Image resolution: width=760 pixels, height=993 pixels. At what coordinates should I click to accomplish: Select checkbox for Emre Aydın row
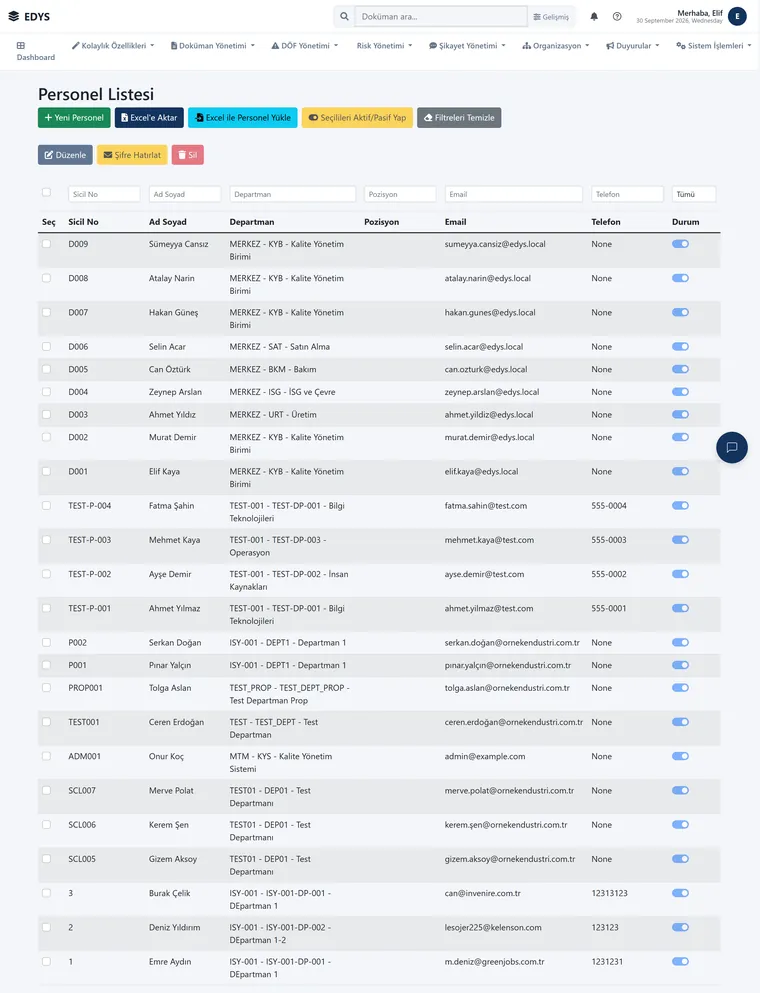(46, 961)
